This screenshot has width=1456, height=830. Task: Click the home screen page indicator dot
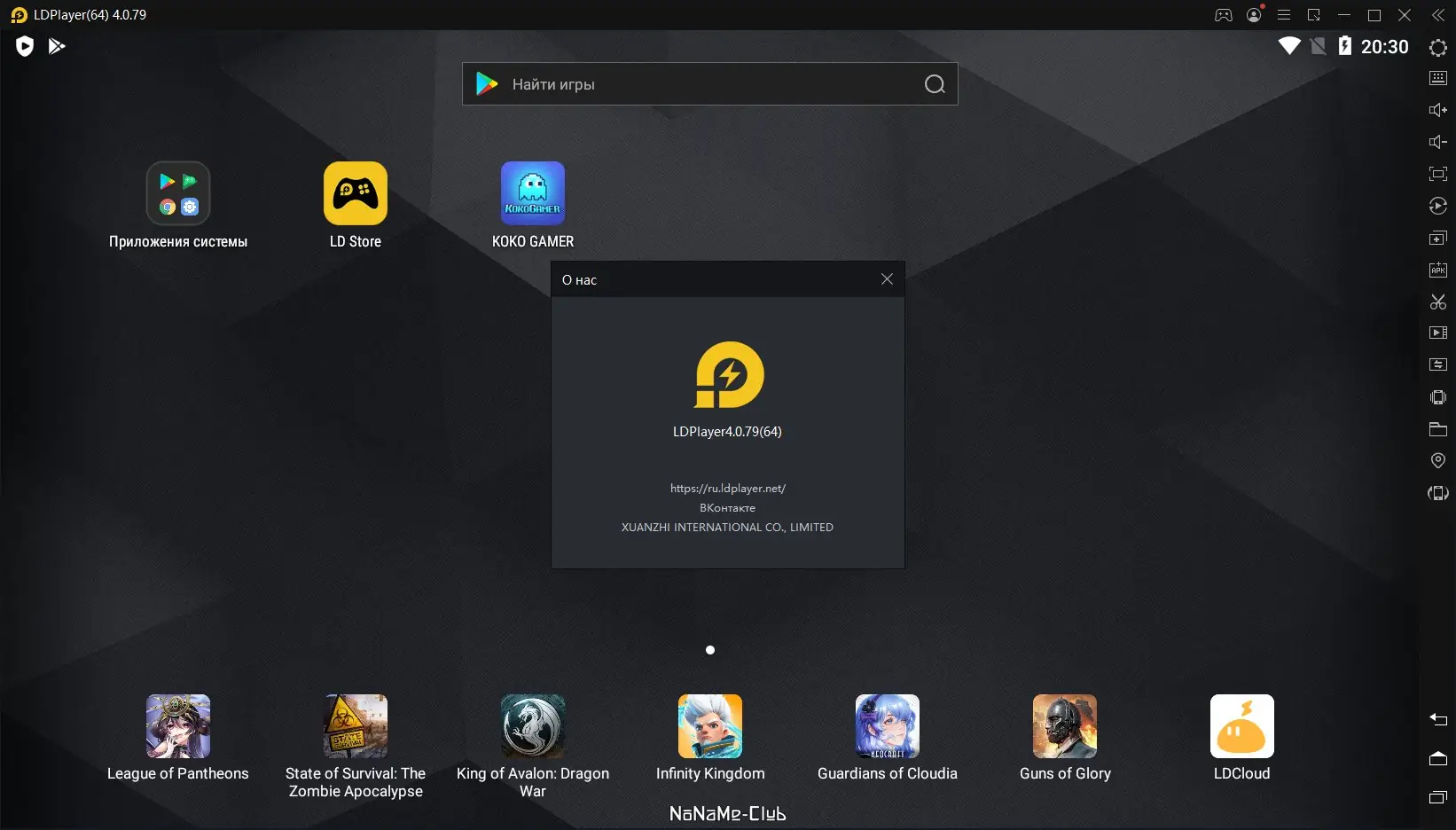coord(710,650)
